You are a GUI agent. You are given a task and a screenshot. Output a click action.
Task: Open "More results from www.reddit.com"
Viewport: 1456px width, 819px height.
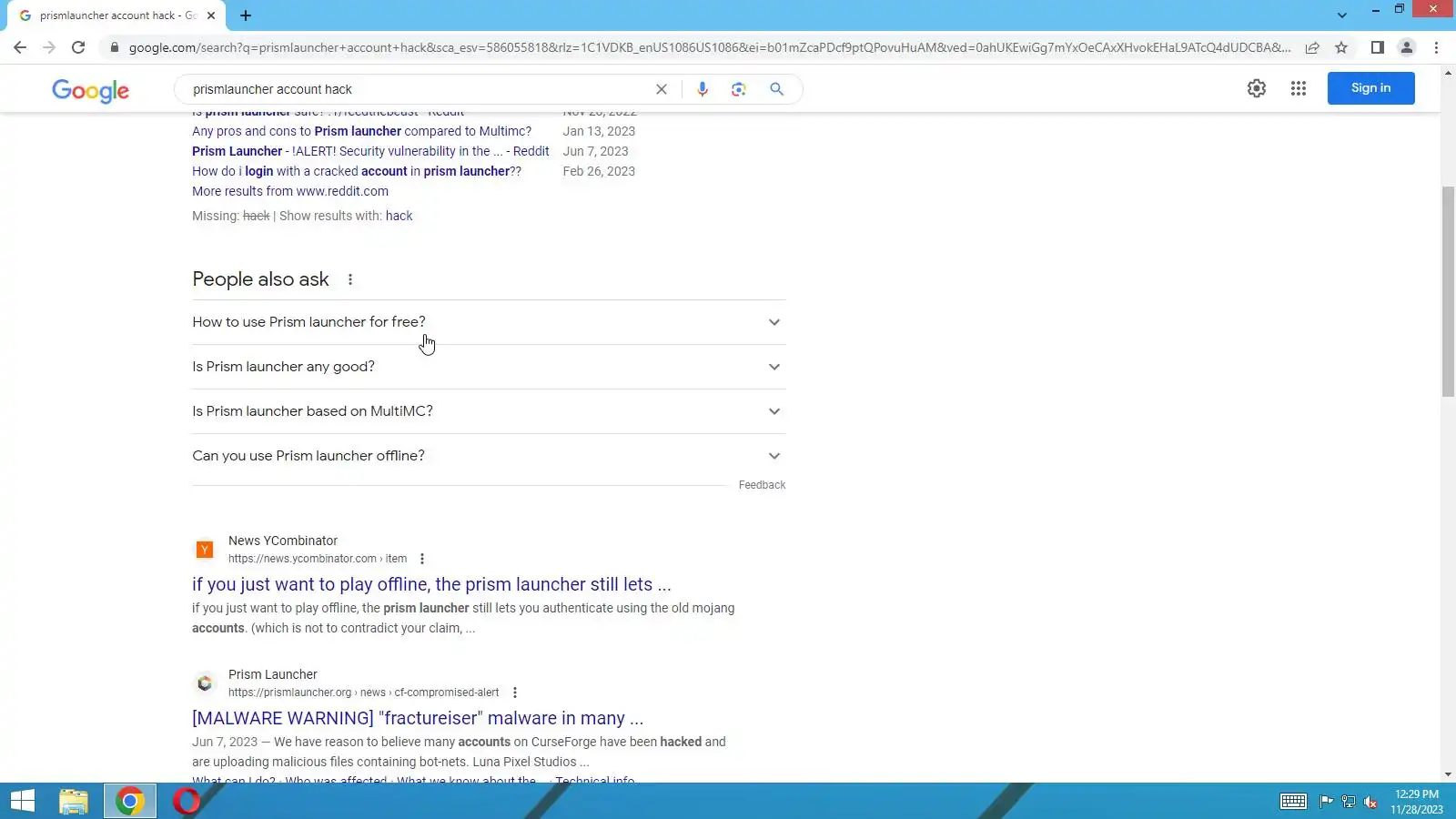(290, 191)
